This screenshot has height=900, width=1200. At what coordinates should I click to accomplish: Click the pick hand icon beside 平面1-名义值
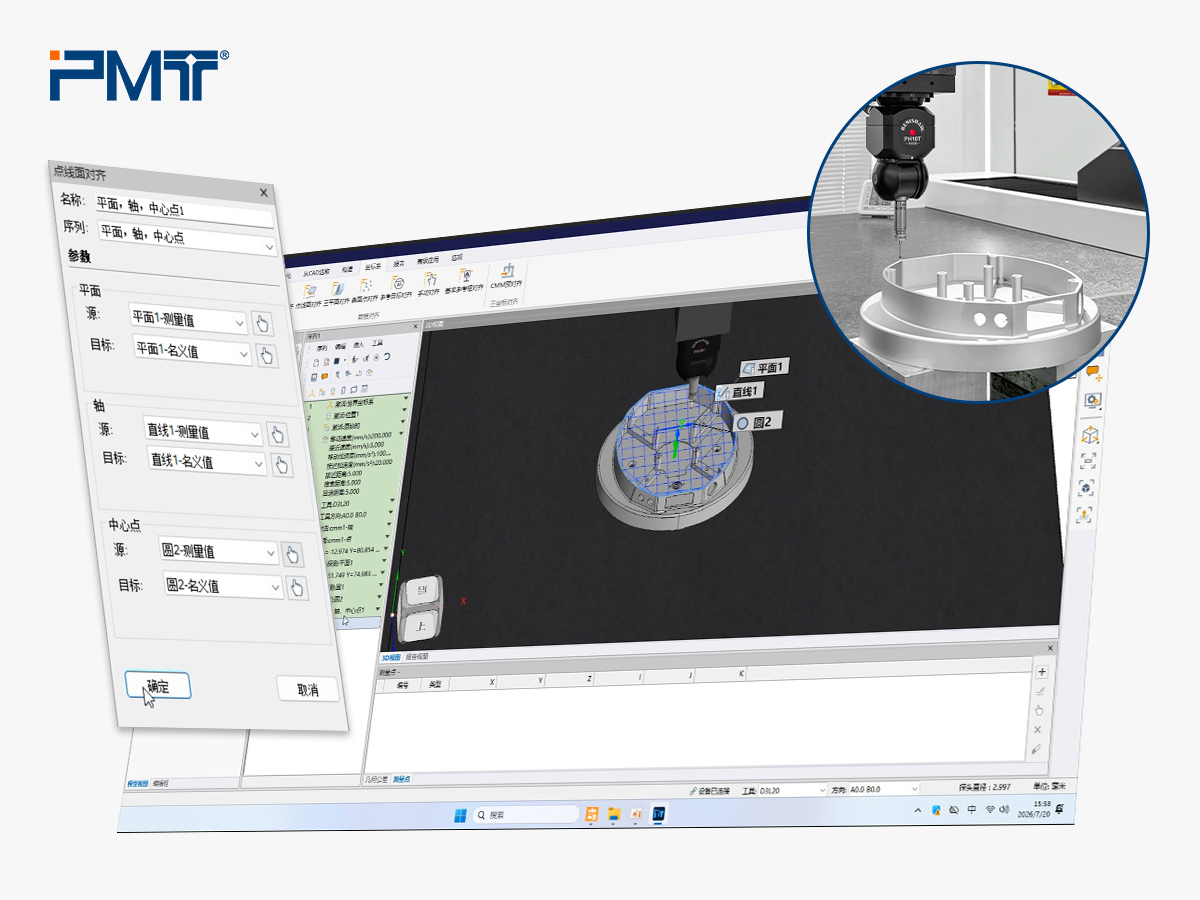266,356
